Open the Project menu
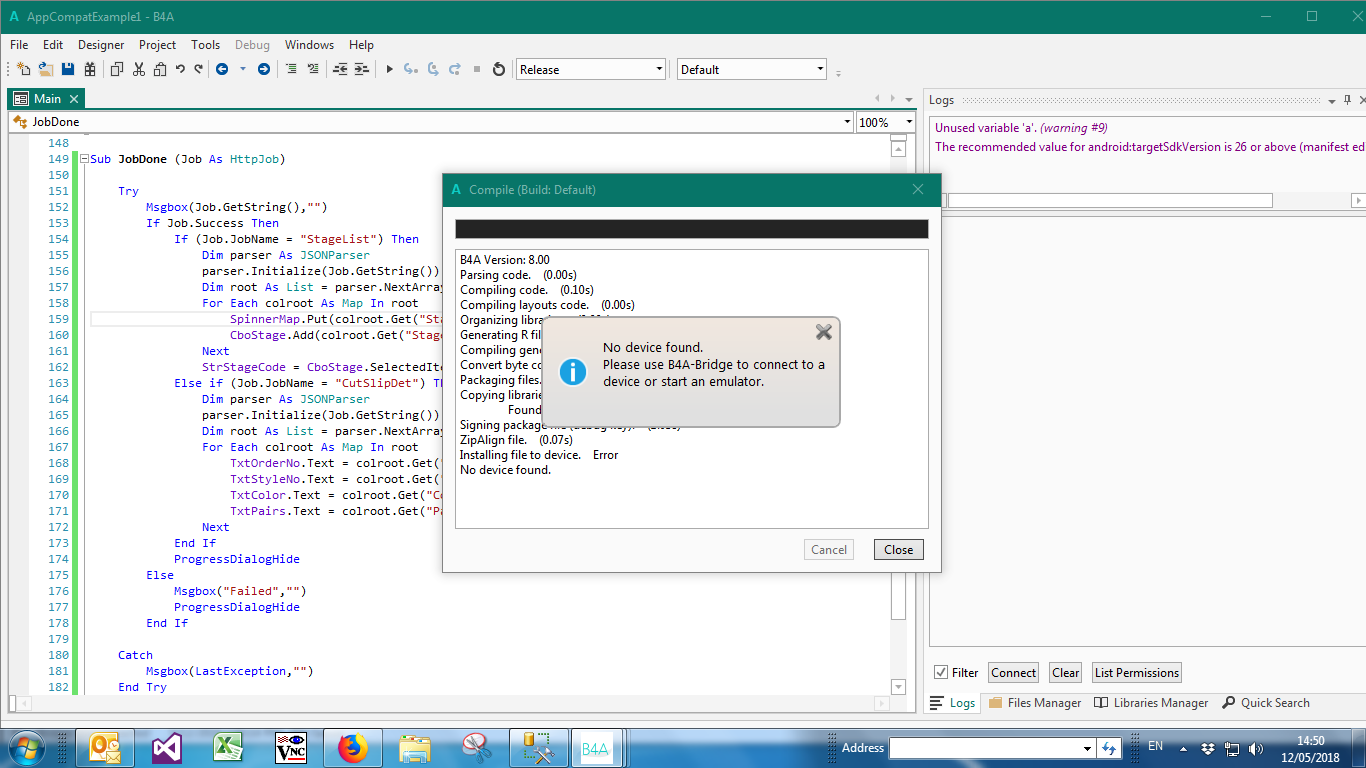This screenshot has height=768, width=1366. tap(157, 45)
